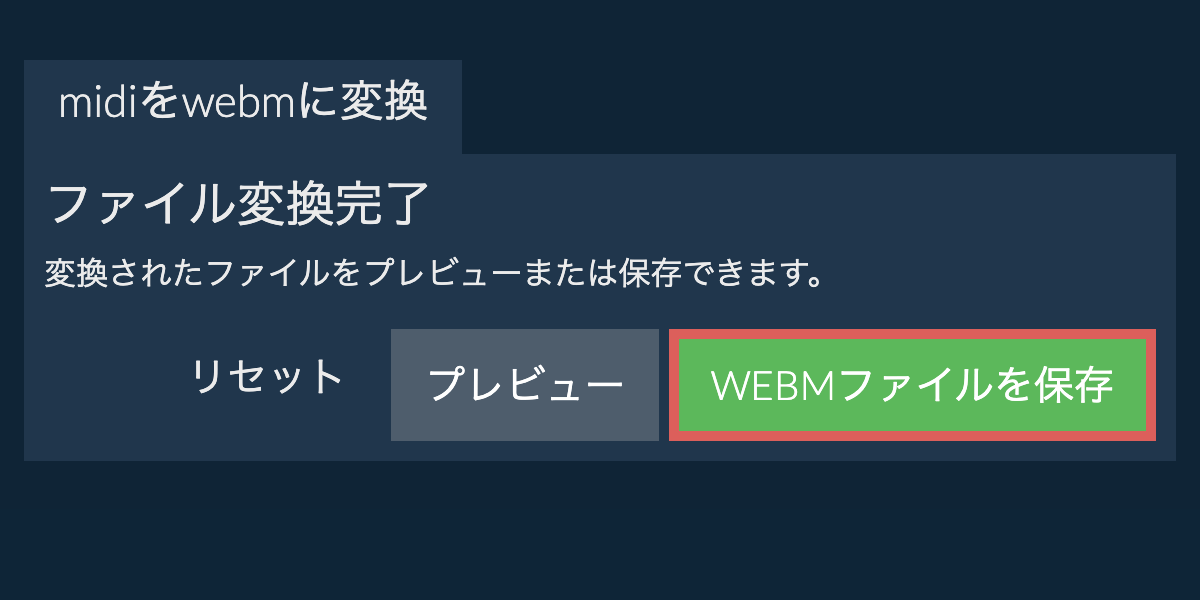Image resolution: width=1200 pixels, height=600 pixels.
Task: Select the gray プレビュー button
Action: (x=525, y=385)
